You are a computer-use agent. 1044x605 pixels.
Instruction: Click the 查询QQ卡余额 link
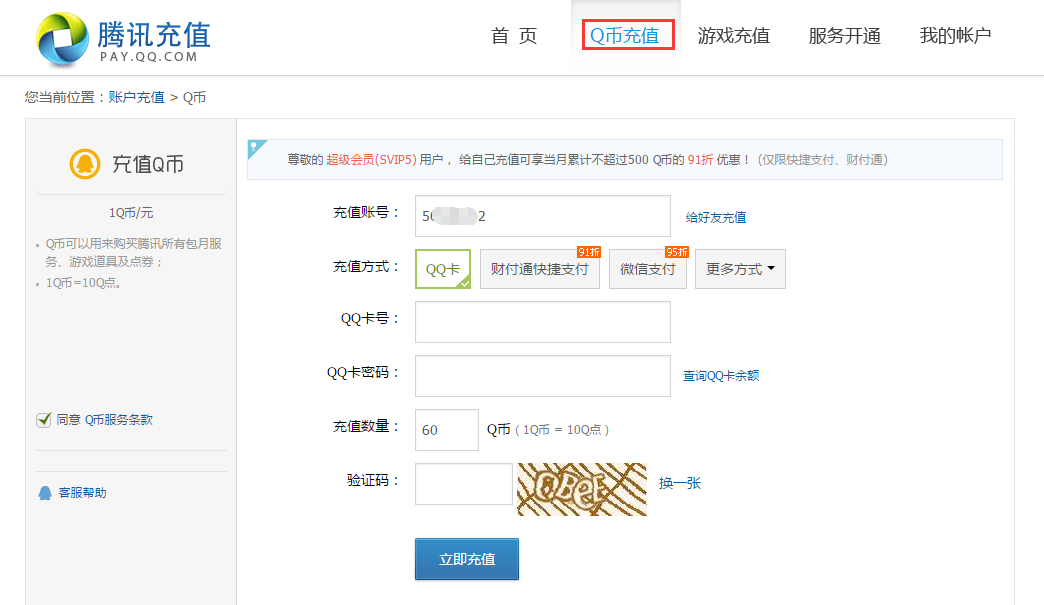tap(721, 376)
